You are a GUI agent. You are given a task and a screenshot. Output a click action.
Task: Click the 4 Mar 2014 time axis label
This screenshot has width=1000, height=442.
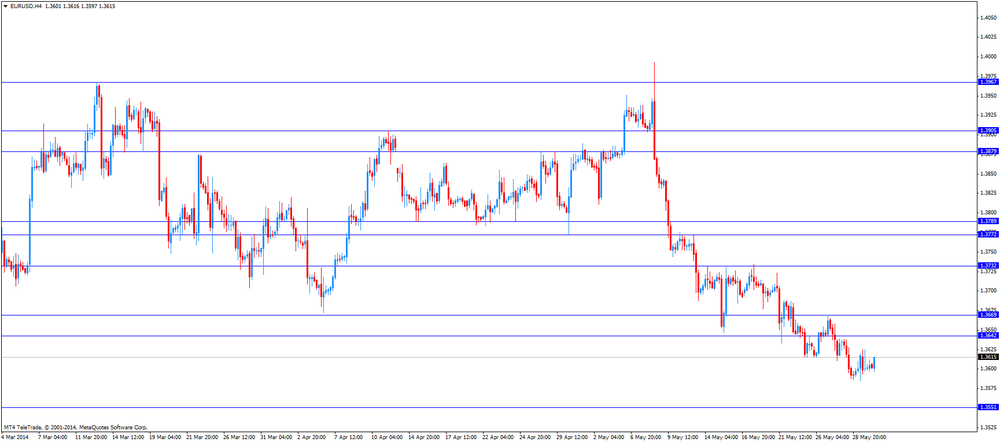[x=15, y=438]
